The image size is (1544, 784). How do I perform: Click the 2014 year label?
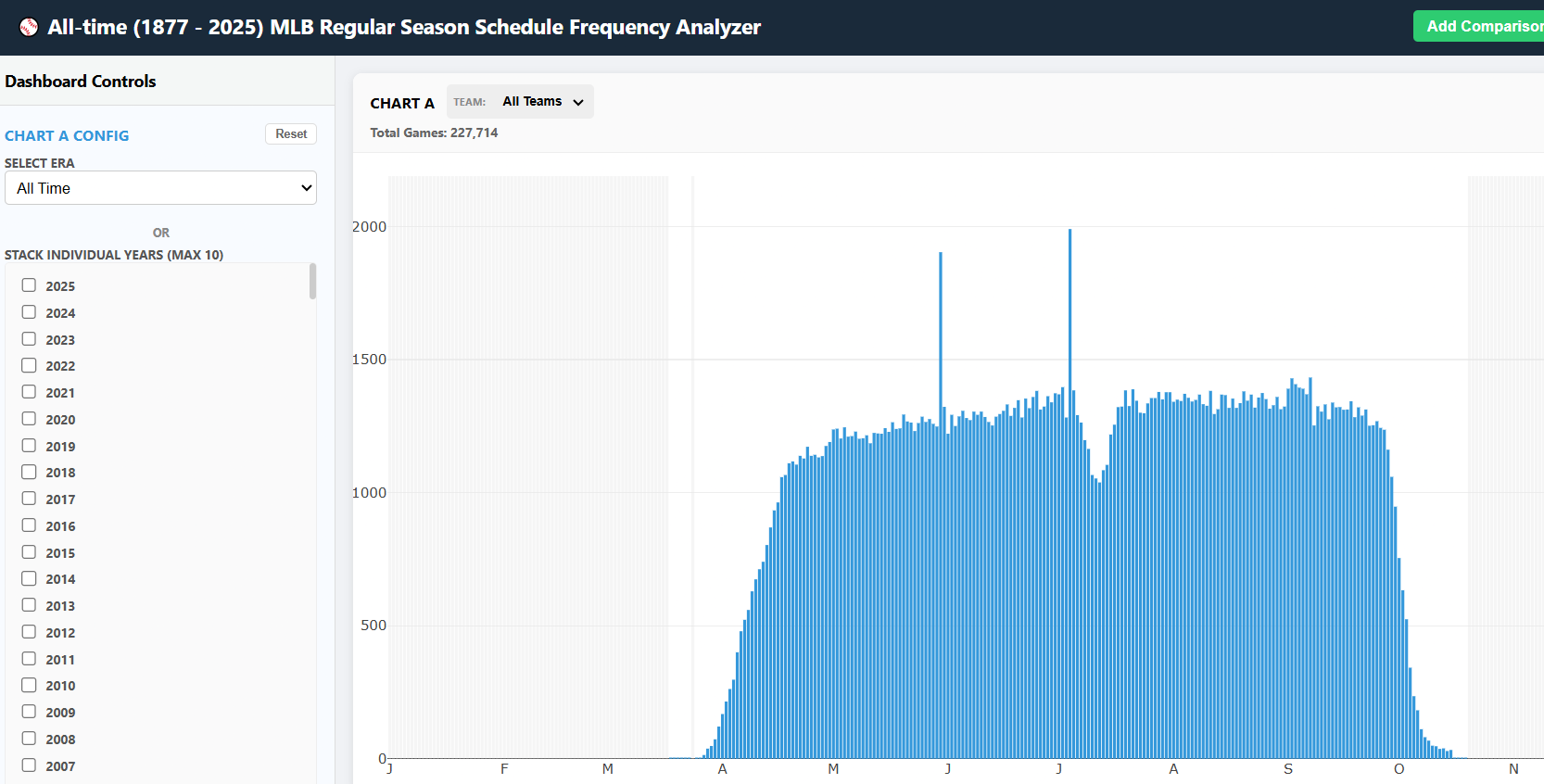(x=60, y=579)
